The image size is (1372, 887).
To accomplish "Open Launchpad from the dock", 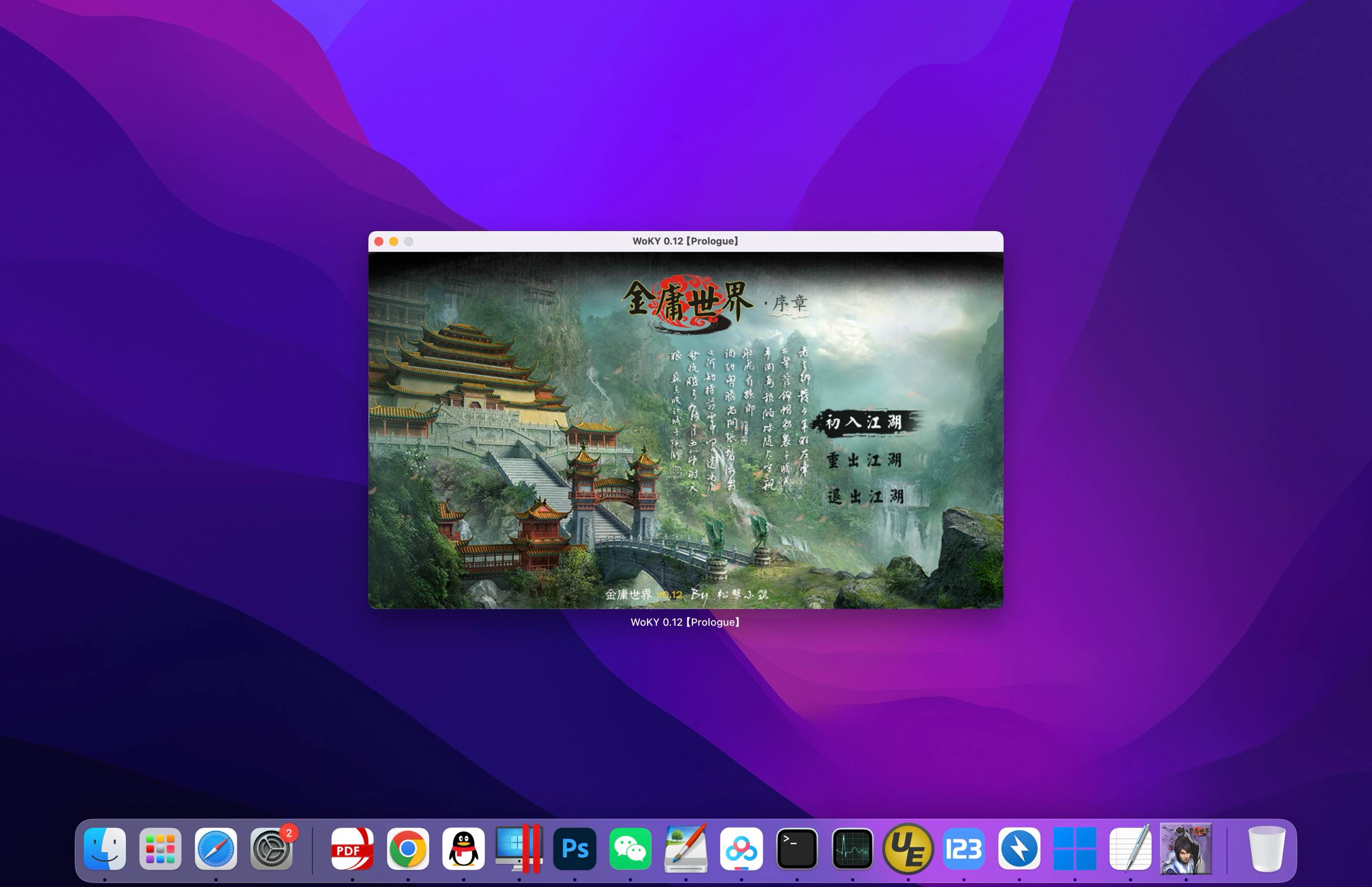I will [160, 849].
